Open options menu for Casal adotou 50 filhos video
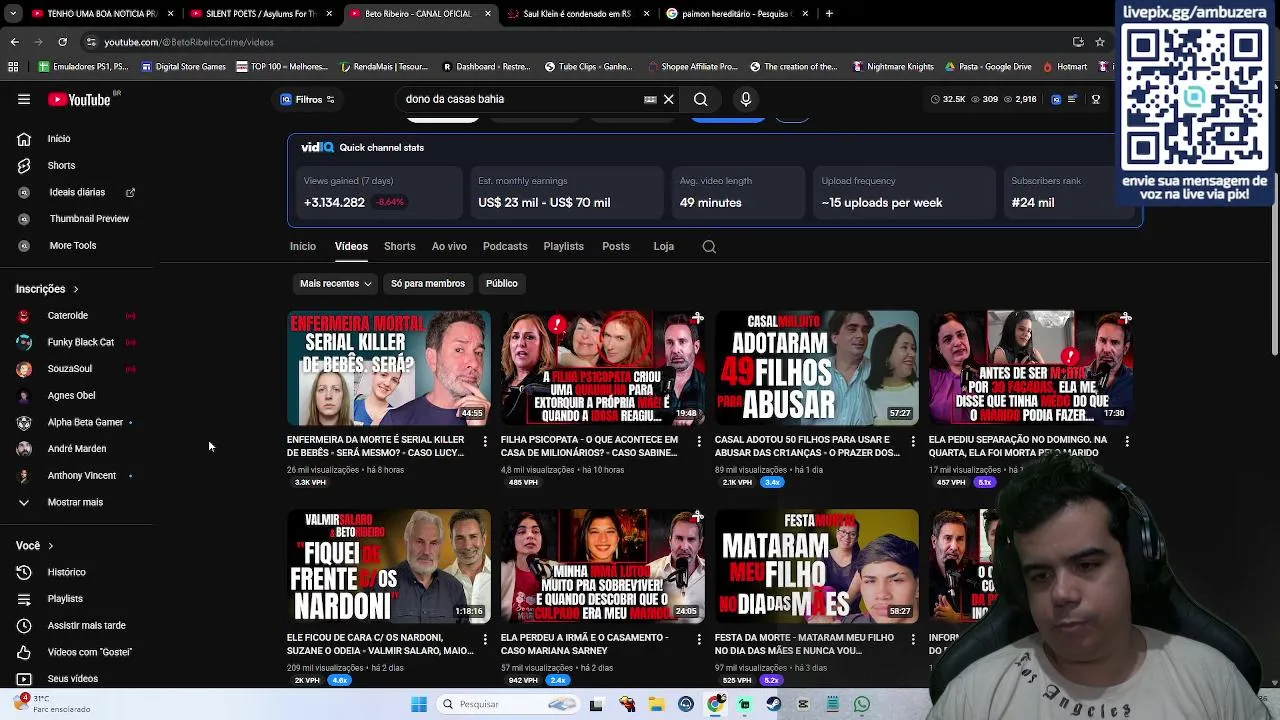The height and width of the screenshot is (720, 1280). (913, 441)
